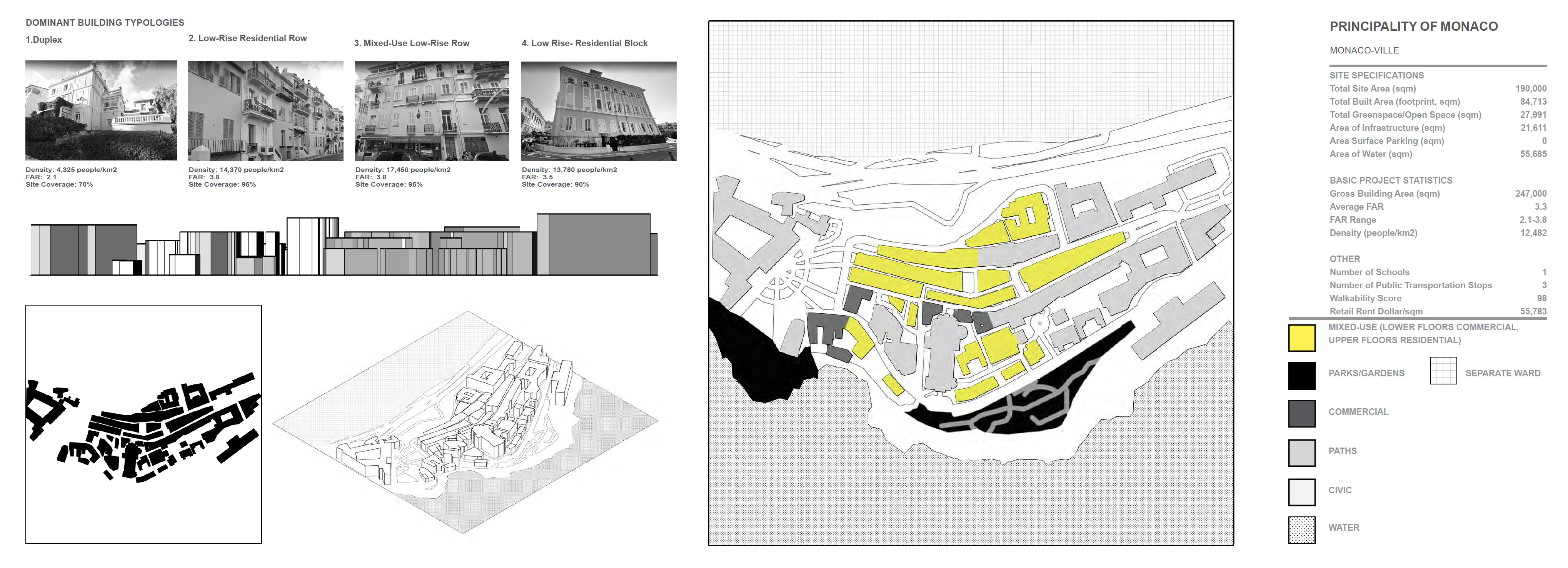Viewport: 1568px width, 568px height.
Task: Select the 'SITE SPECIFICATIONS' section heading
Action: (x=1376, y=75)
